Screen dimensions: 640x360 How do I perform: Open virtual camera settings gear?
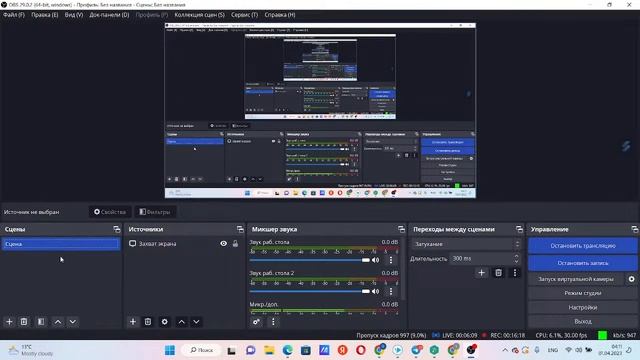(631, 279)
